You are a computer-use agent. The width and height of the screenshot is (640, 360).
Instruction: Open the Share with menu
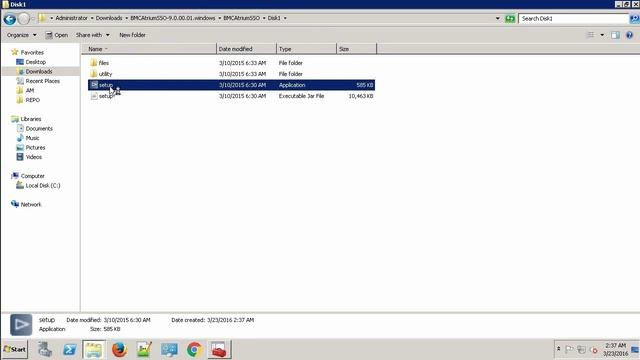[93, 35]
